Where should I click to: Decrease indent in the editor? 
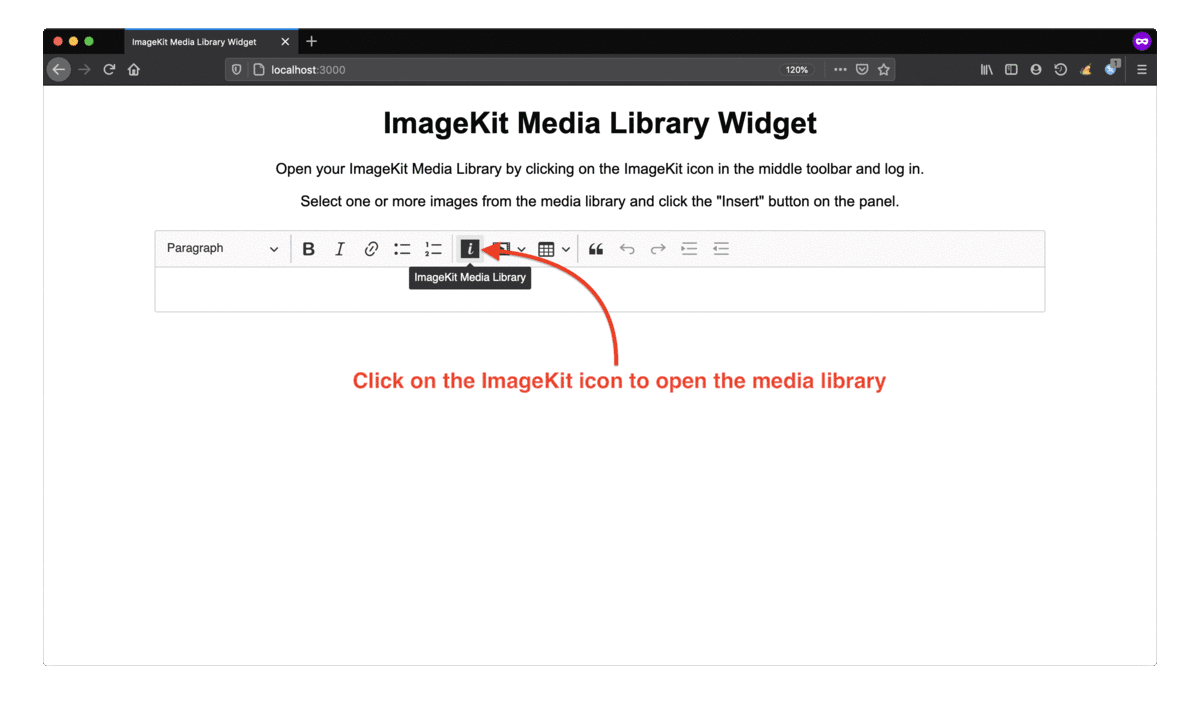coord(721,249)
